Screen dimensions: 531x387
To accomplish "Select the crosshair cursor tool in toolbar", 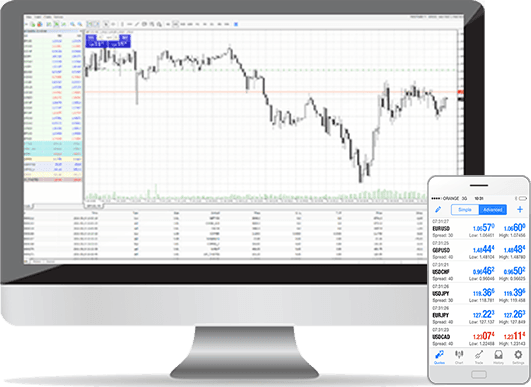I will click(x=113, y=24).
